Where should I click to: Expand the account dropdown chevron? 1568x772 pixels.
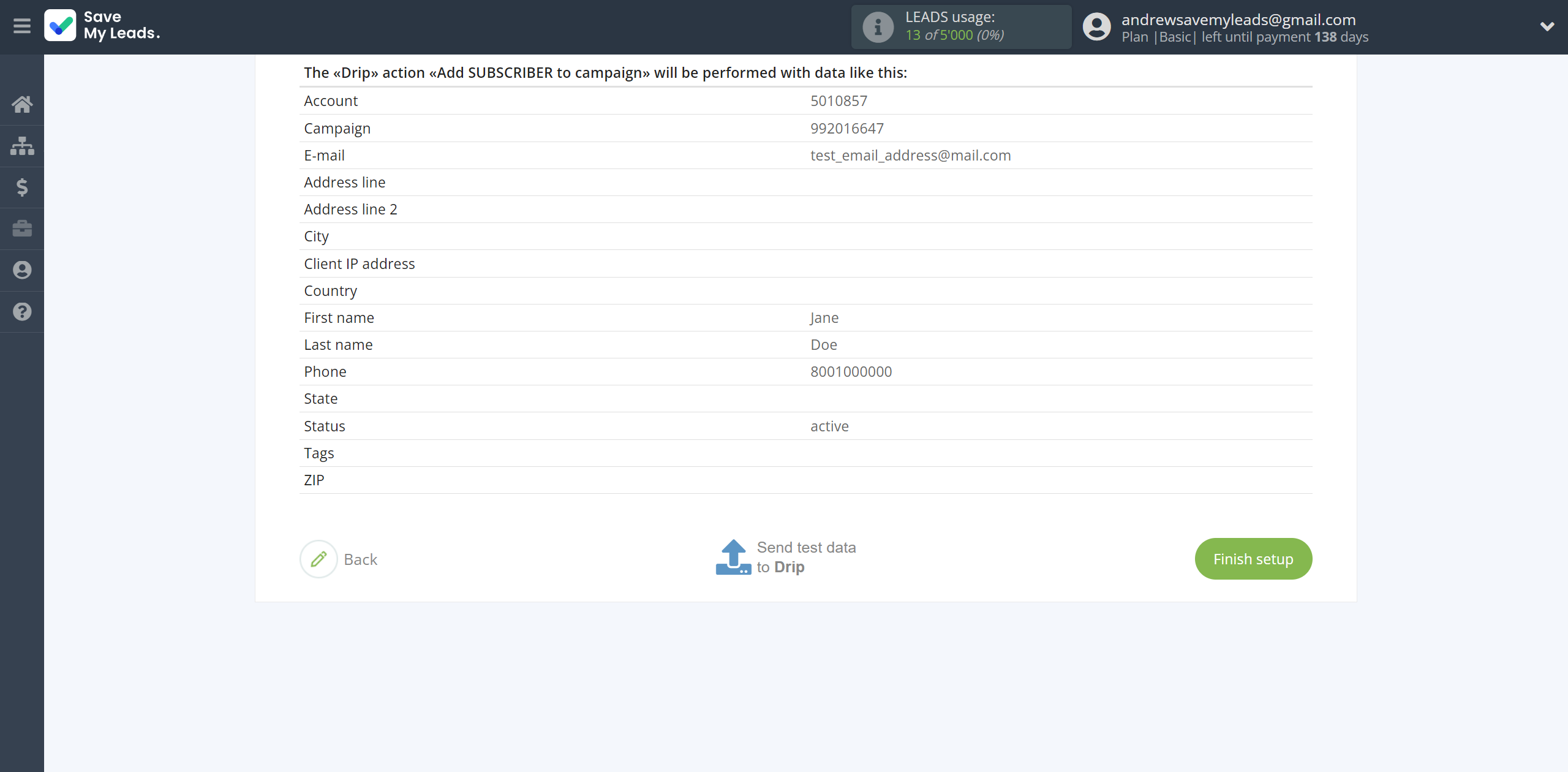1547,26
